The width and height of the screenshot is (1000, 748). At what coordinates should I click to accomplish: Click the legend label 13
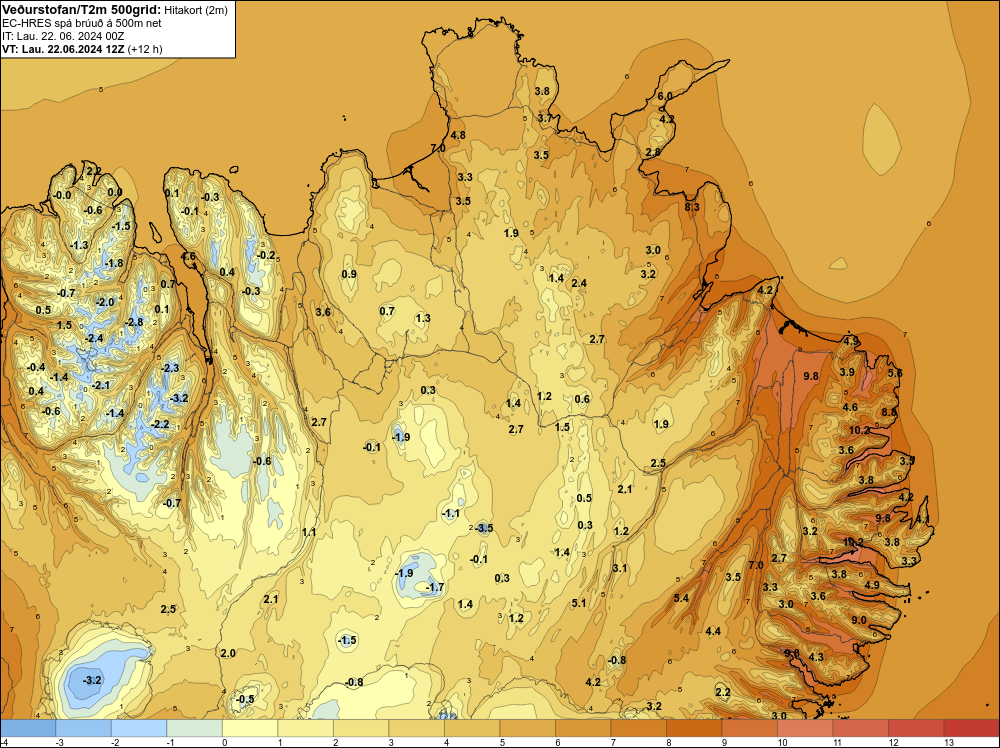pos(948,742)
